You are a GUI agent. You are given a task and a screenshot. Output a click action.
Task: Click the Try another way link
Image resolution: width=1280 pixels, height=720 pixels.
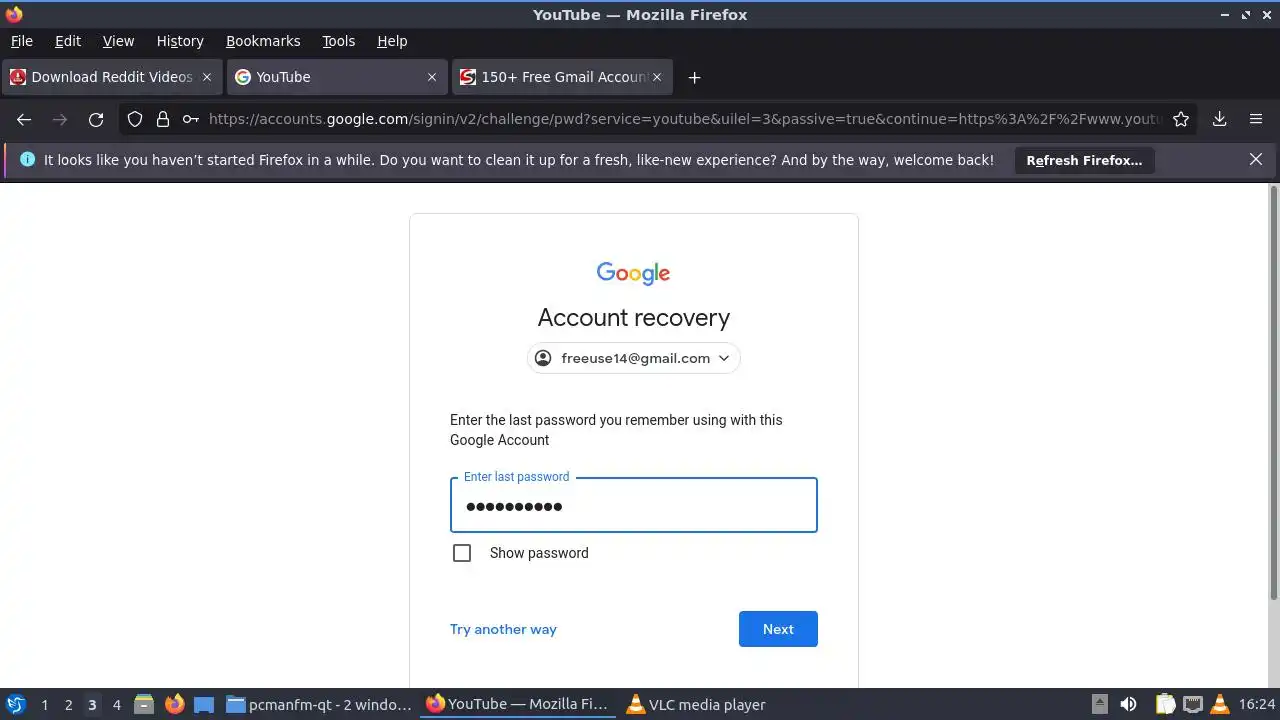click(503, 629)
